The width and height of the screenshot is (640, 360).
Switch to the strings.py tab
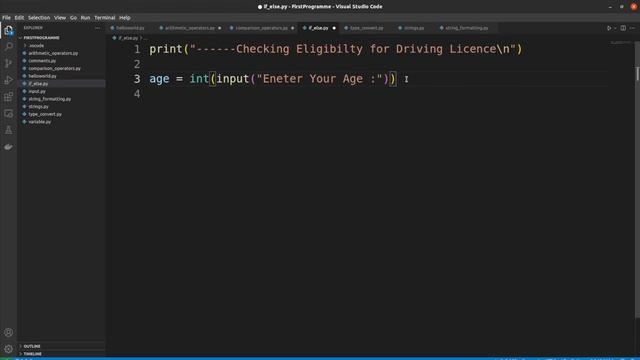(414, 28)
